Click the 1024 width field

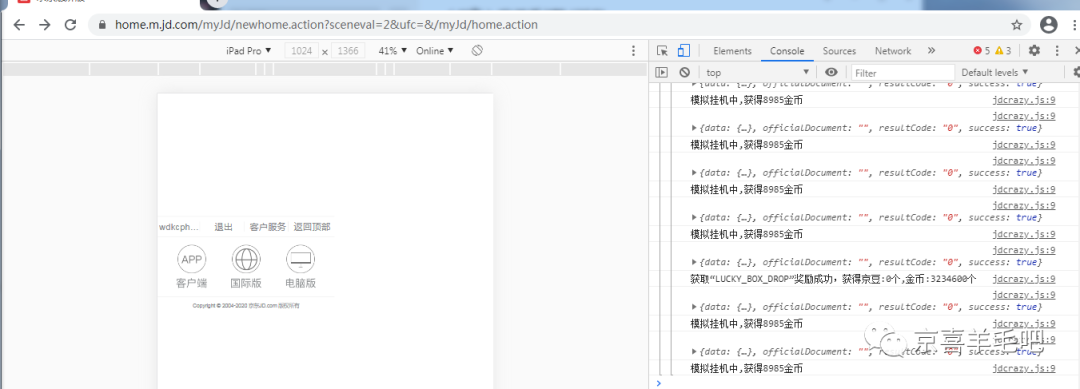pos(302,51)
